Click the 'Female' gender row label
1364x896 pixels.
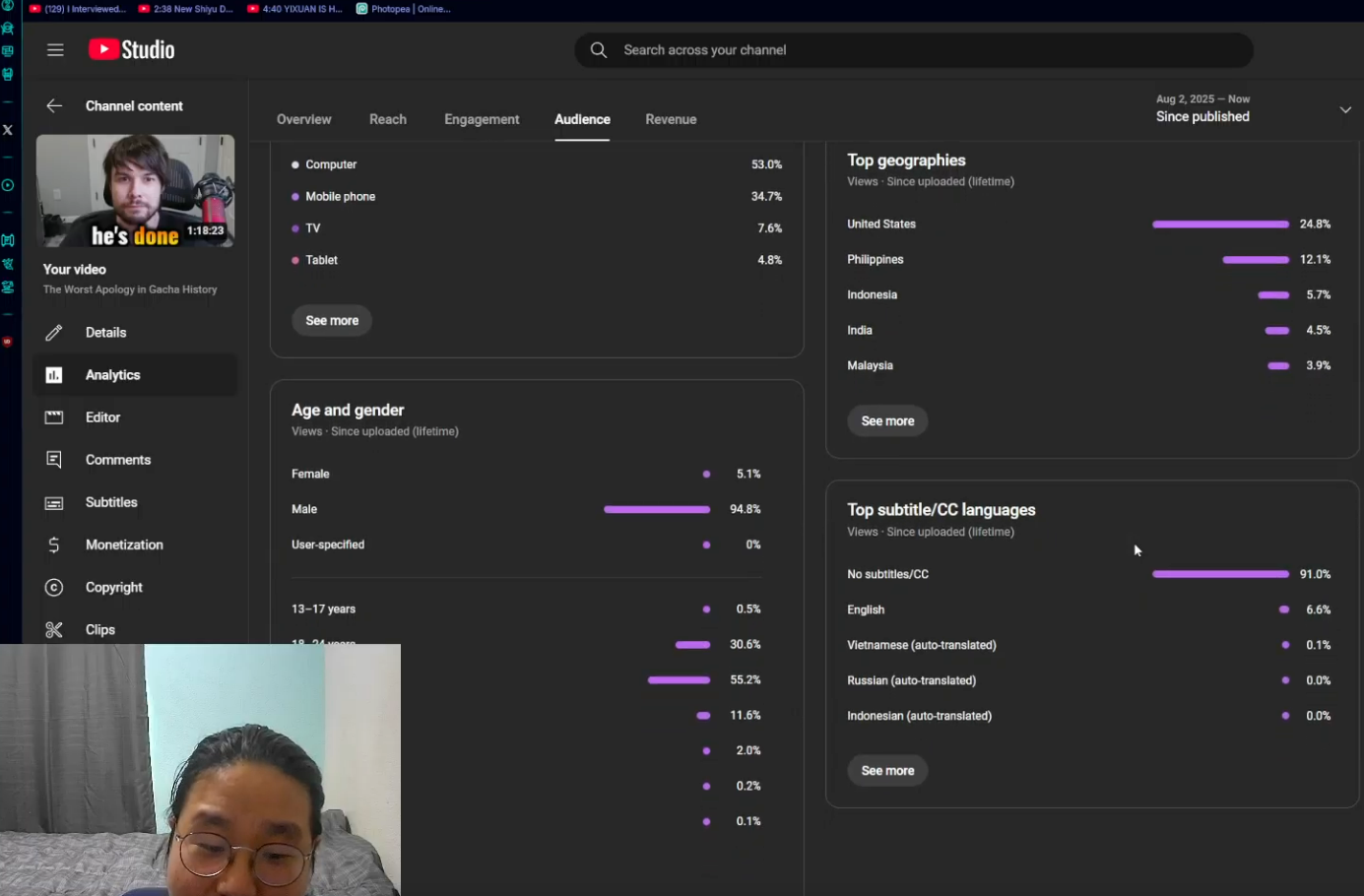310,475
